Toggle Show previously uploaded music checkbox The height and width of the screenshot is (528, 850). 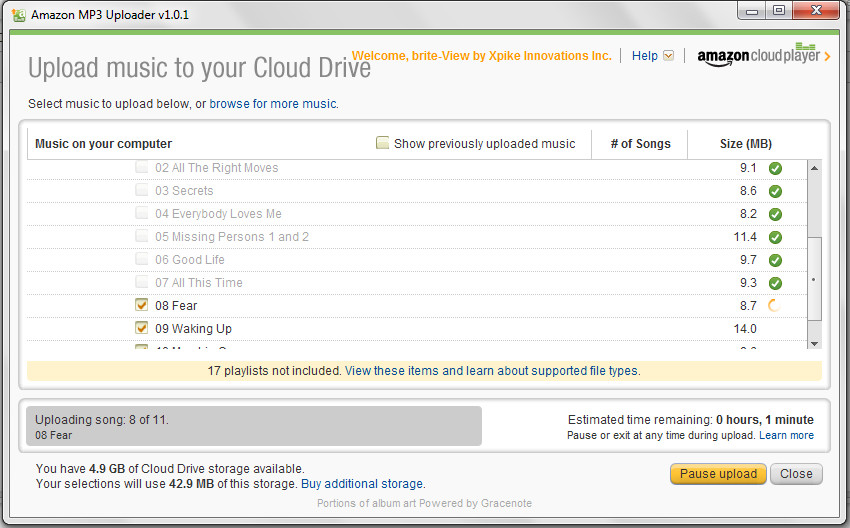(x=382, y=143)
